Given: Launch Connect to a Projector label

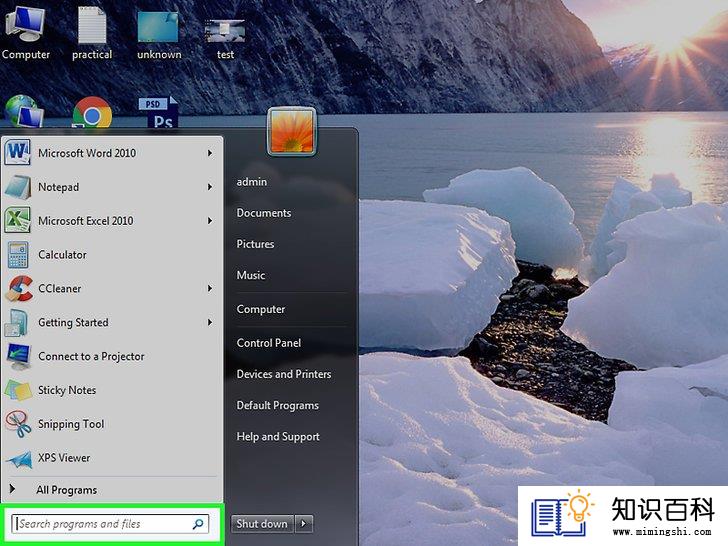Looking at the screenshot, I should coord(91,357).
